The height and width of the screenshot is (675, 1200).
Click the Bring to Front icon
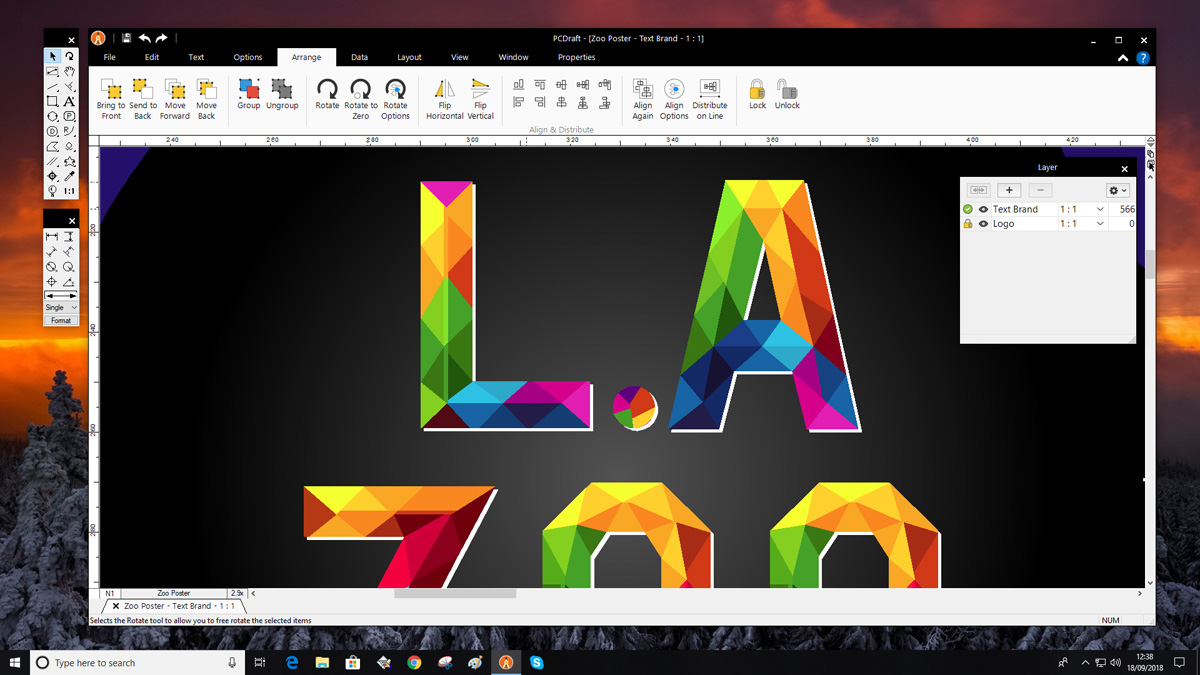click(x=111, y=91)
